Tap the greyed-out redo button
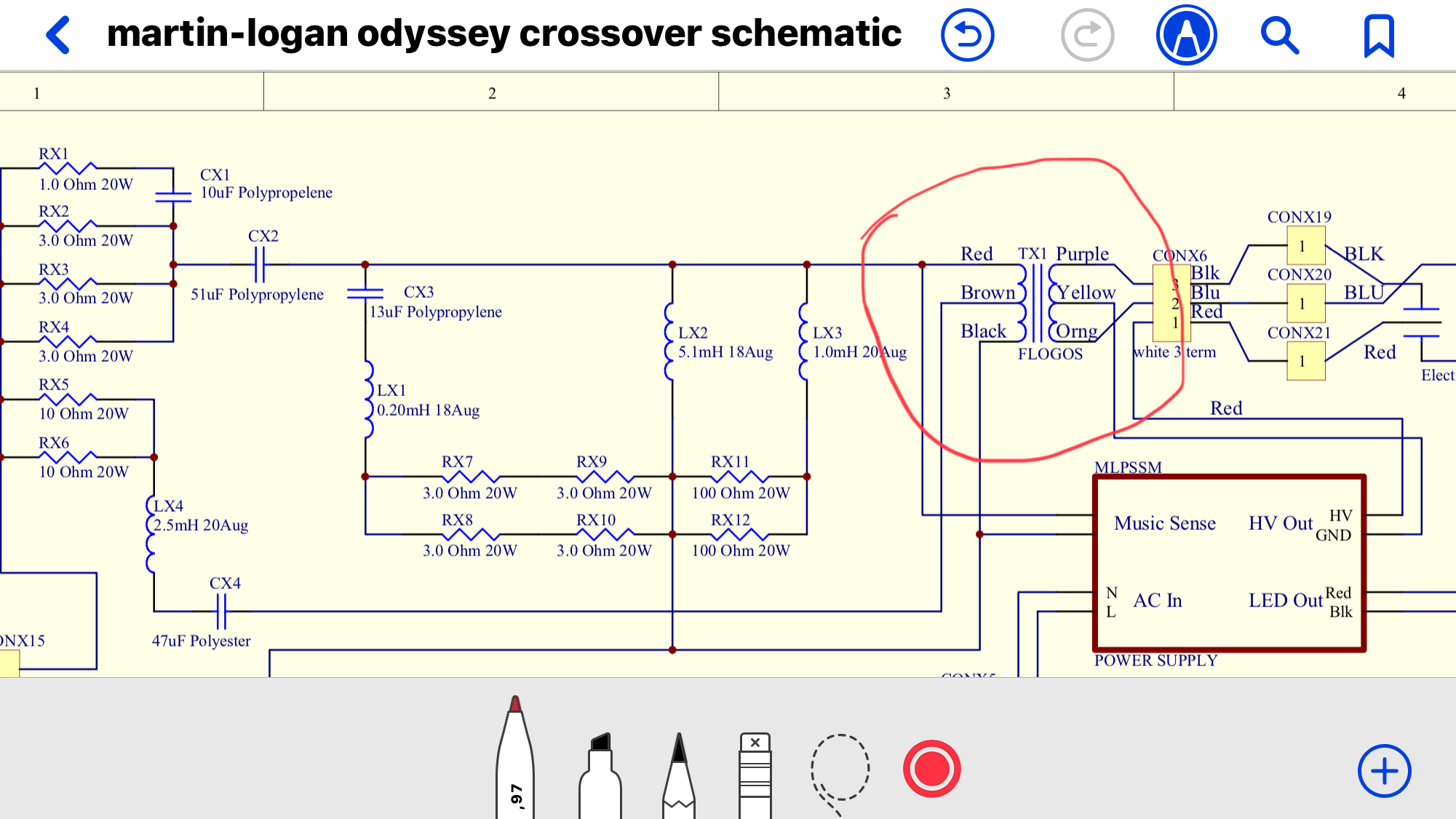The height and width of the screenshot is (819, 1456). 1087,35
